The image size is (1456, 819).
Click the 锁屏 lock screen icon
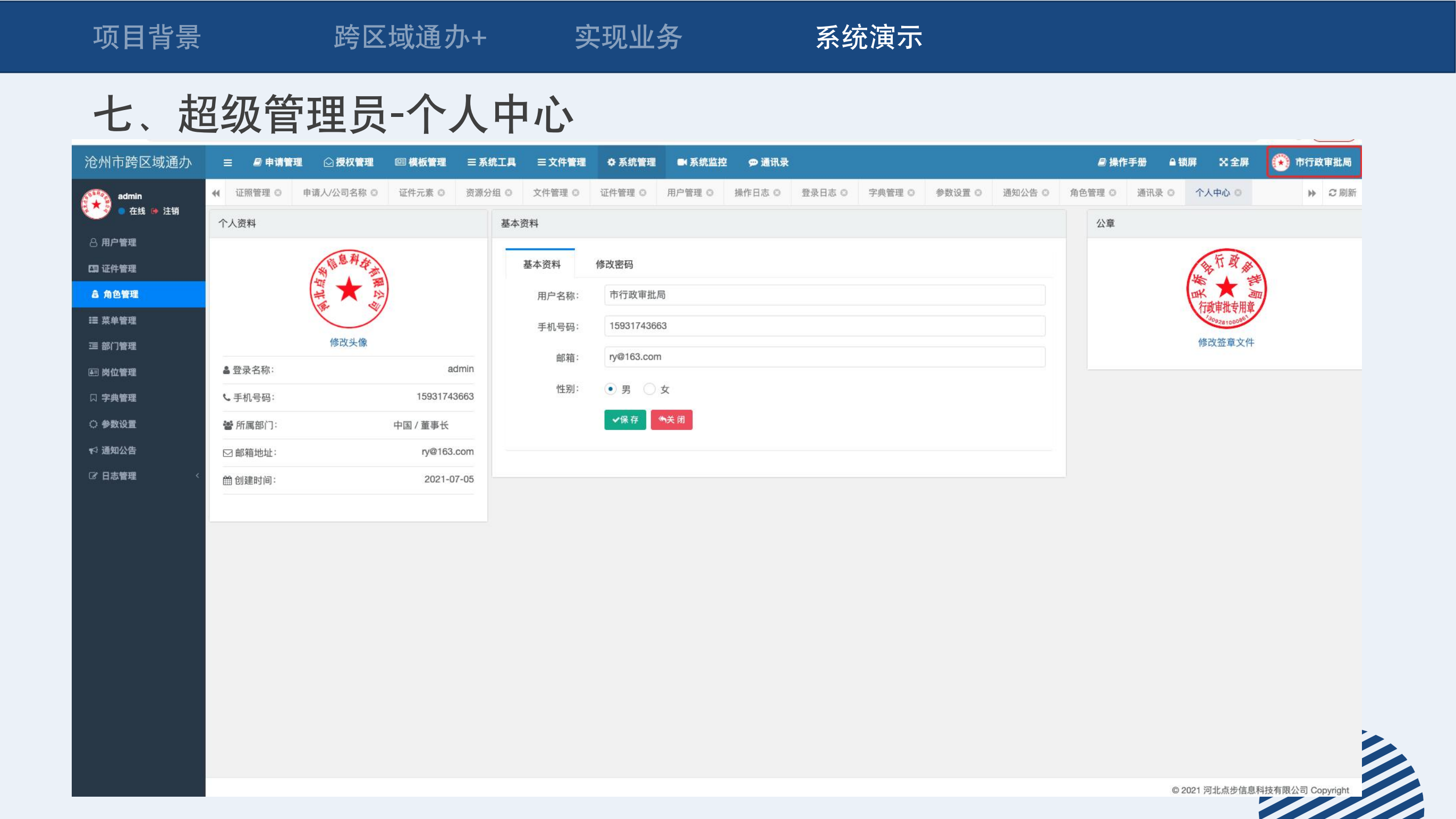tap(1172, 162)
